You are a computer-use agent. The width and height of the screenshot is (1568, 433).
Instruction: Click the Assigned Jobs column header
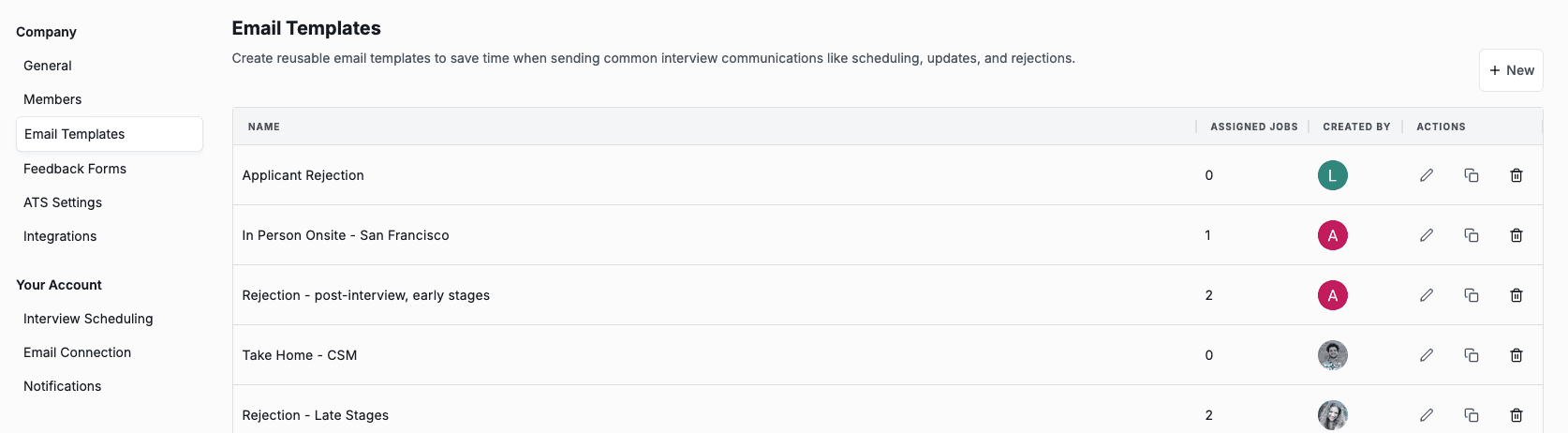[x=1253, y=127]
